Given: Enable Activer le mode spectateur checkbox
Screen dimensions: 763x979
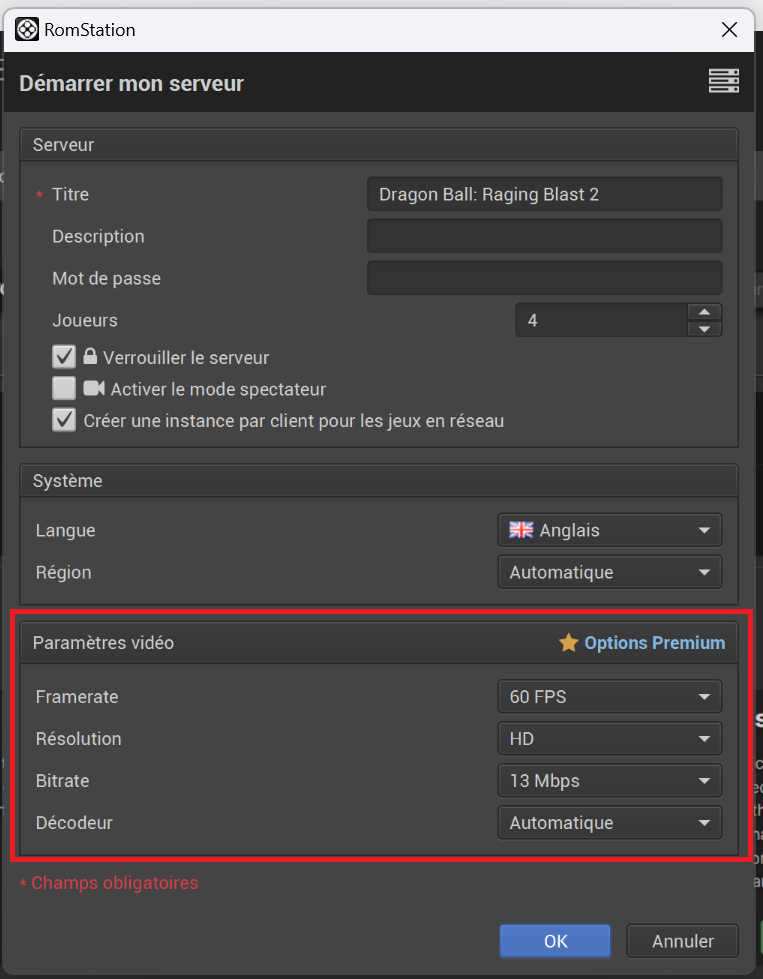Looking at the screenshot, I should (64, 388).
